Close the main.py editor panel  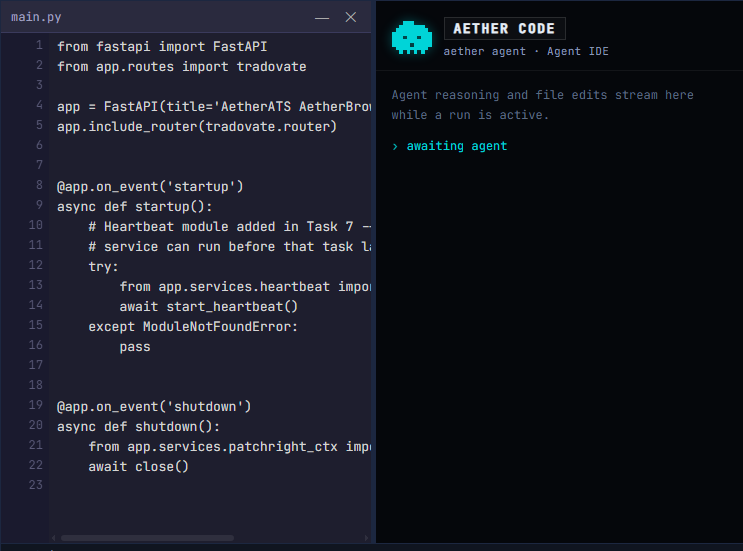[x=351, y=18]
